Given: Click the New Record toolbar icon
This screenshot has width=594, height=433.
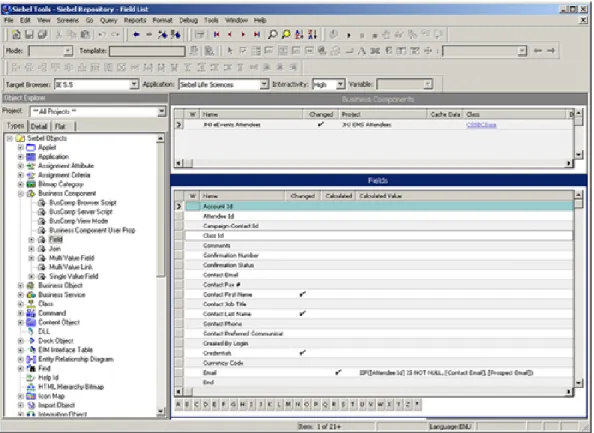Looking at the screenshot, I should pos(199,34).
